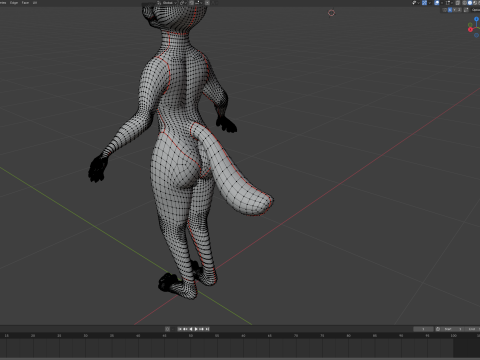Toggle the auto merge vertices icon
The height and width of the screenshot is (360, 480).
[466, 10]
